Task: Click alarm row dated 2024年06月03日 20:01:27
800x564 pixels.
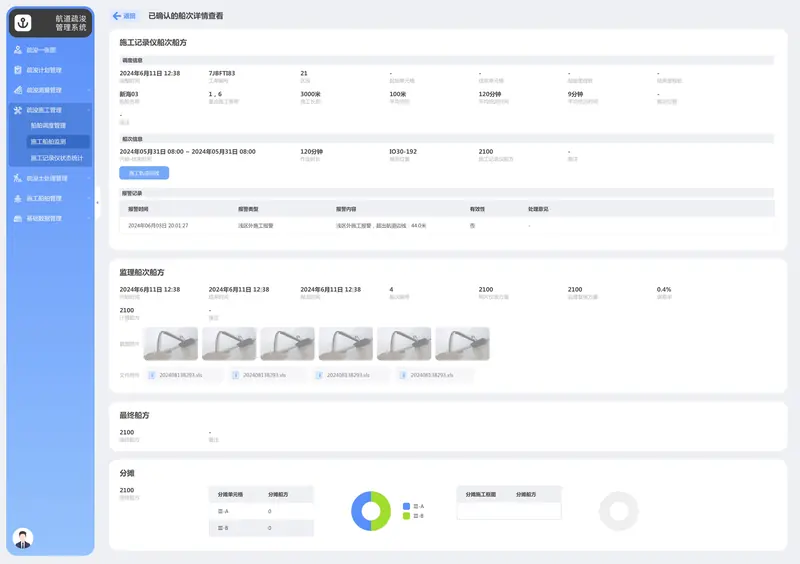Action: coord(447,226)
